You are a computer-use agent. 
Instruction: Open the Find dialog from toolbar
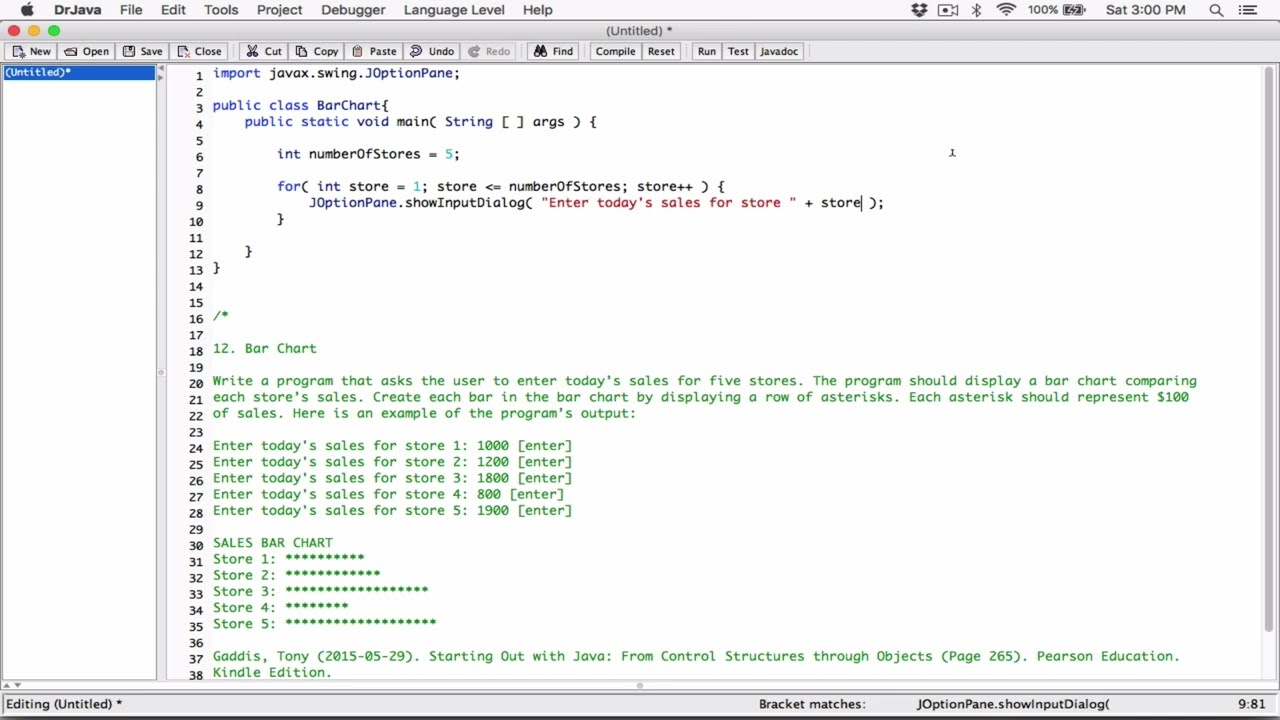553,51
